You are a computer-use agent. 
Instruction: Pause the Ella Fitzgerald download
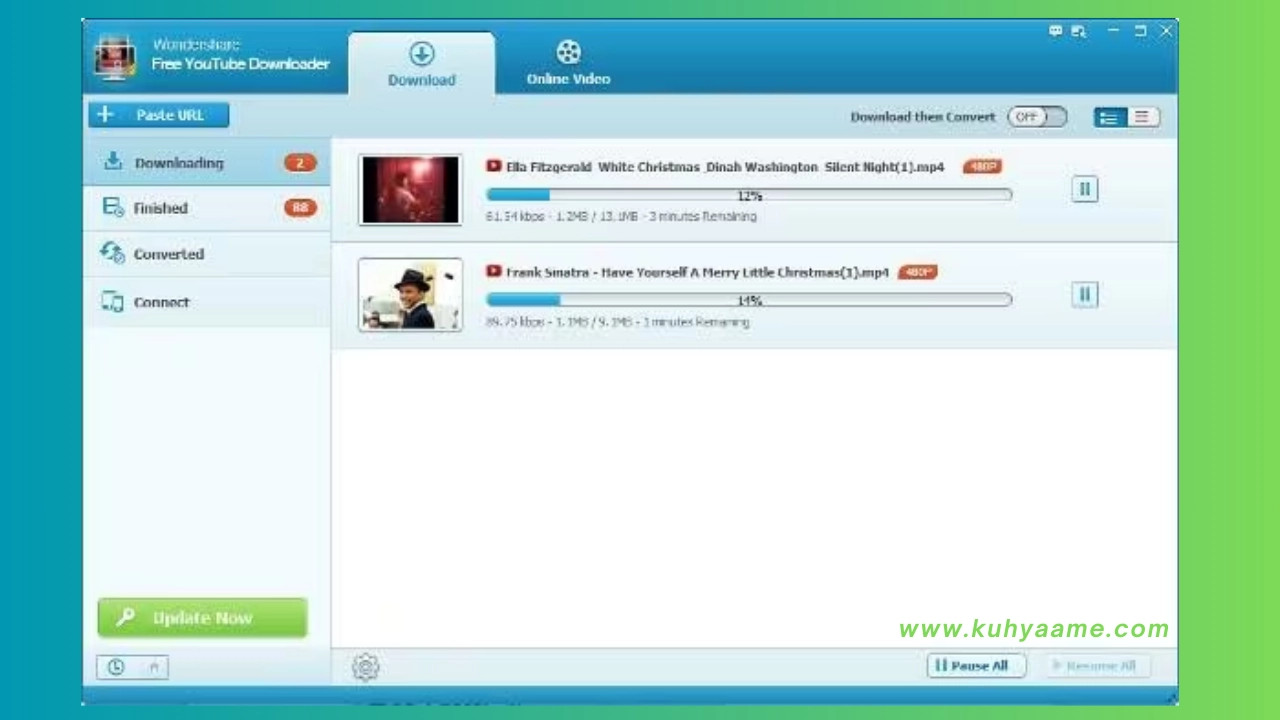(x=1085, y=189)
